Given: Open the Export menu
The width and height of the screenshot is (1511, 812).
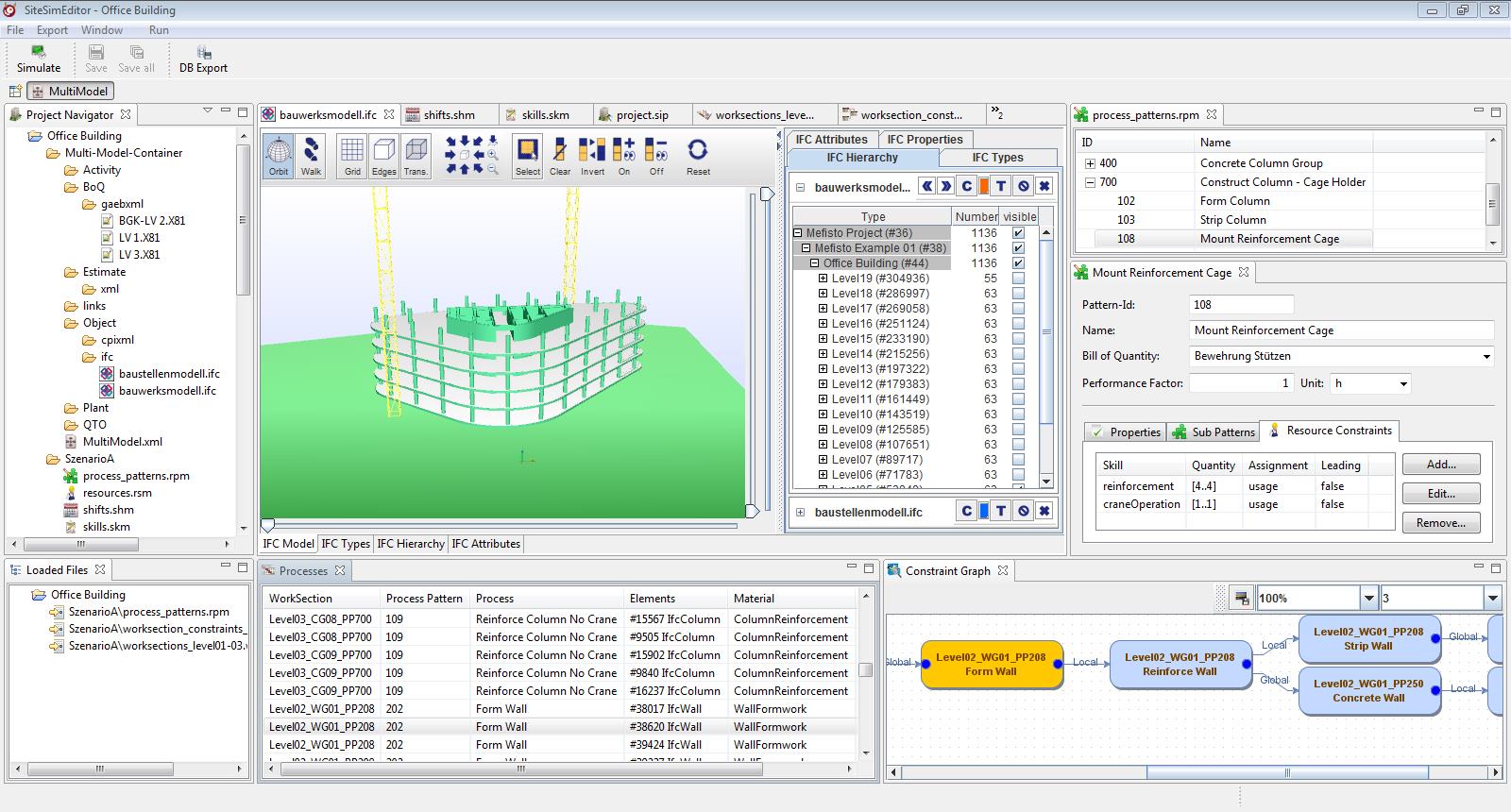Looking at the screenshot, I should tap(52, 30).
